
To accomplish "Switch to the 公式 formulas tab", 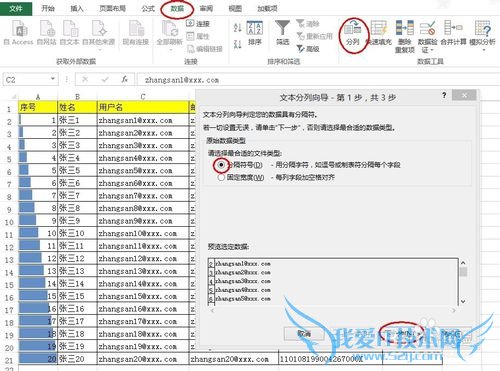I will pyautogui.click(x=148, y=8).
